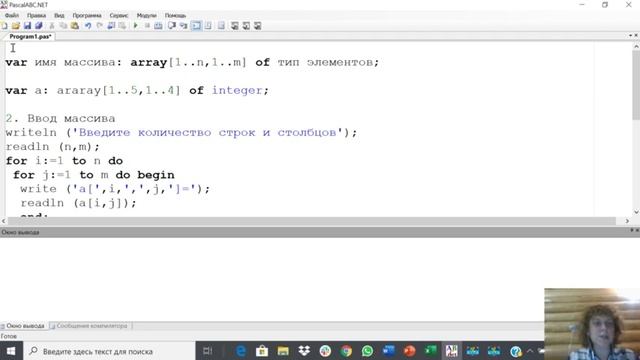Viewport: 640px width, 360px height.
Task: Click the Save All icon
Action: point(39,26)
